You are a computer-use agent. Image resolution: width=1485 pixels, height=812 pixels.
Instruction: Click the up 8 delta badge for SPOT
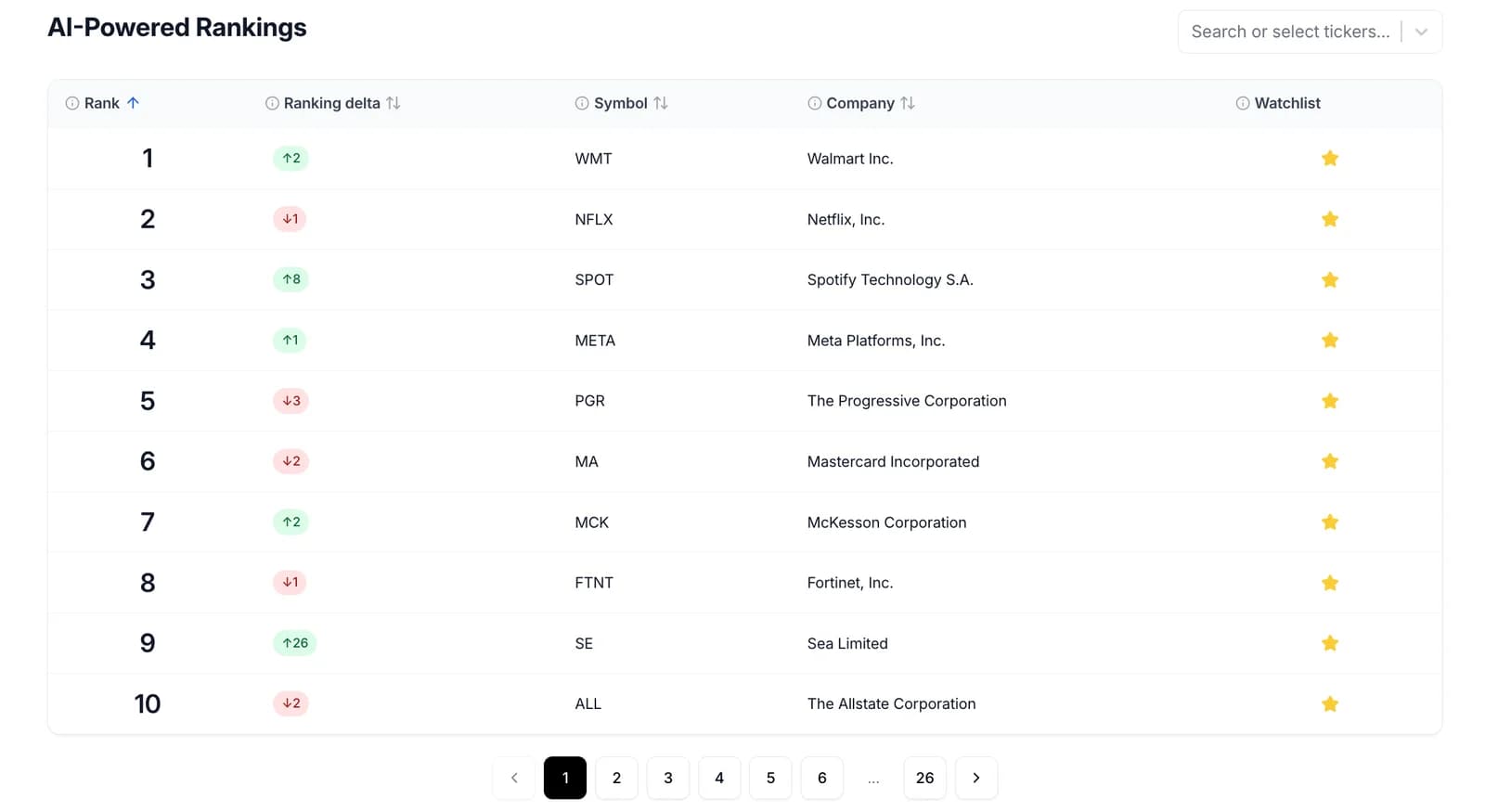pyautogui.click(x=291, y=279)
